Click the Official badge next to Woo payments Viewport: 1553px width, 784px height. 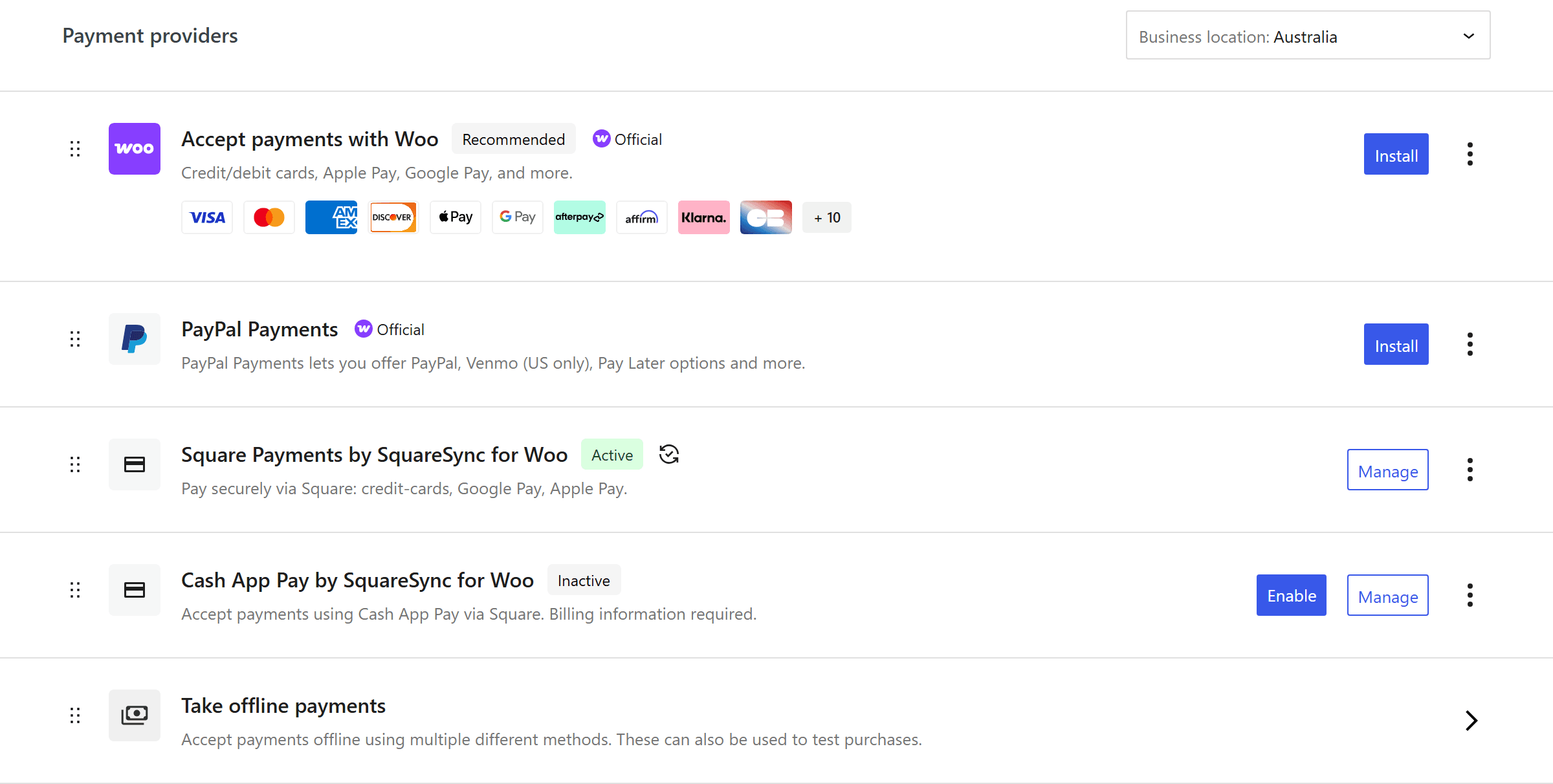(627, 139)
